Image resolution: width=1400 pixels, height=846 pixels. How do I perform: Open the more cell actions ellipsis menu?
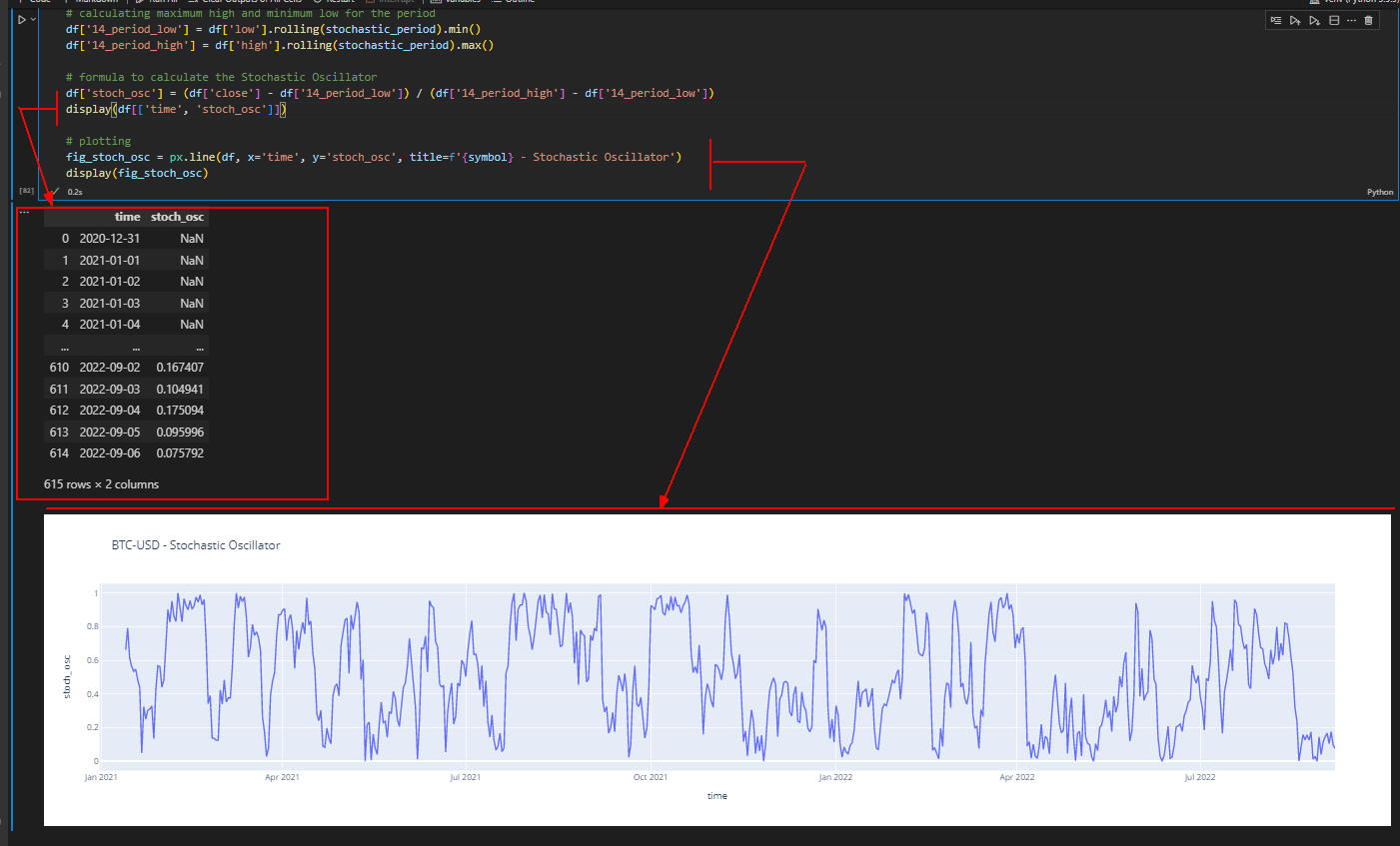click(1351, 19)
